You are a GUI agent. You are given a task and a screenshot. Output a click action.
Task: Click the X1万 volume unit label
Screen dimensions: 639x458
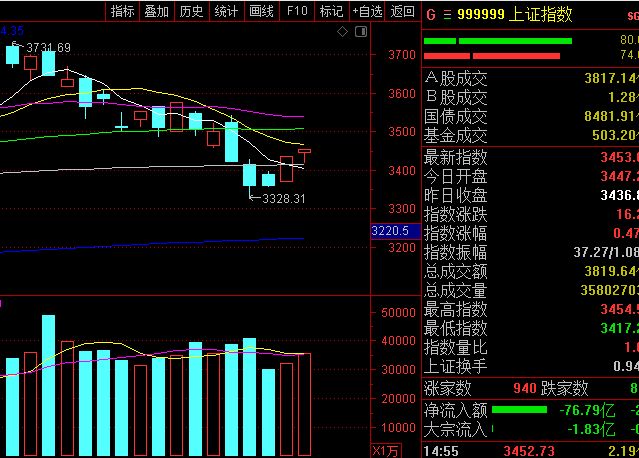coord(385,451)
